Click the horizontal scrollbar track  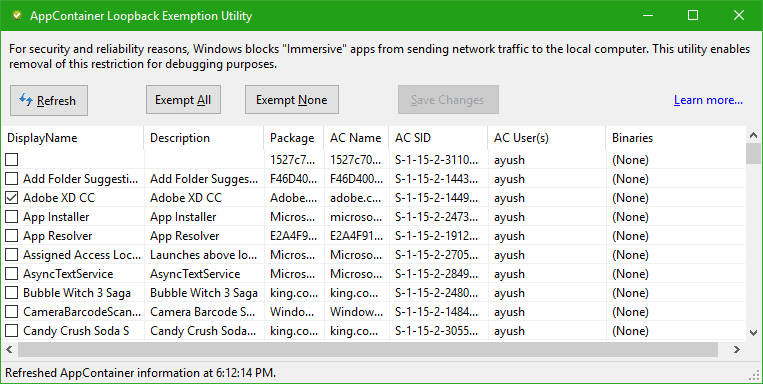pos(368,349)
